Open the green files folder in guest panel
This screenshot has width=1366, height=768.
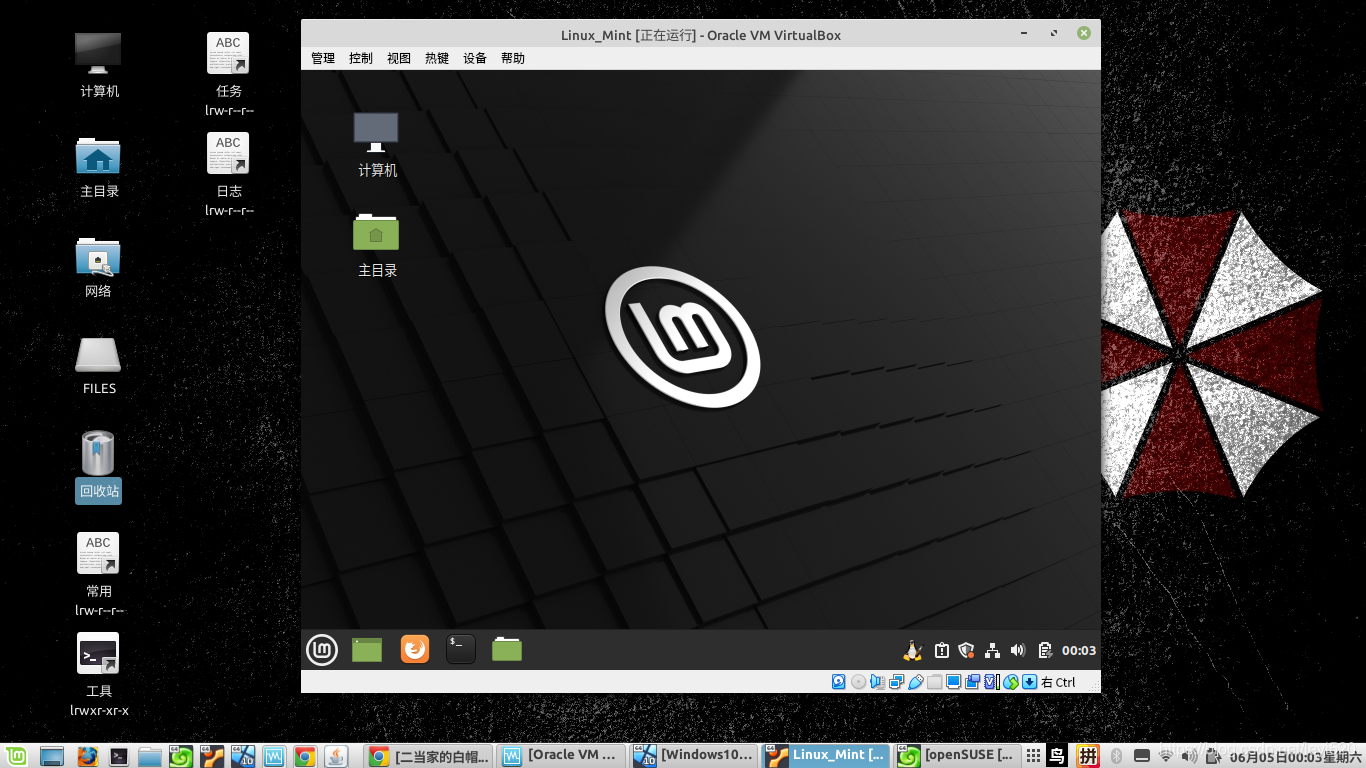507,650
